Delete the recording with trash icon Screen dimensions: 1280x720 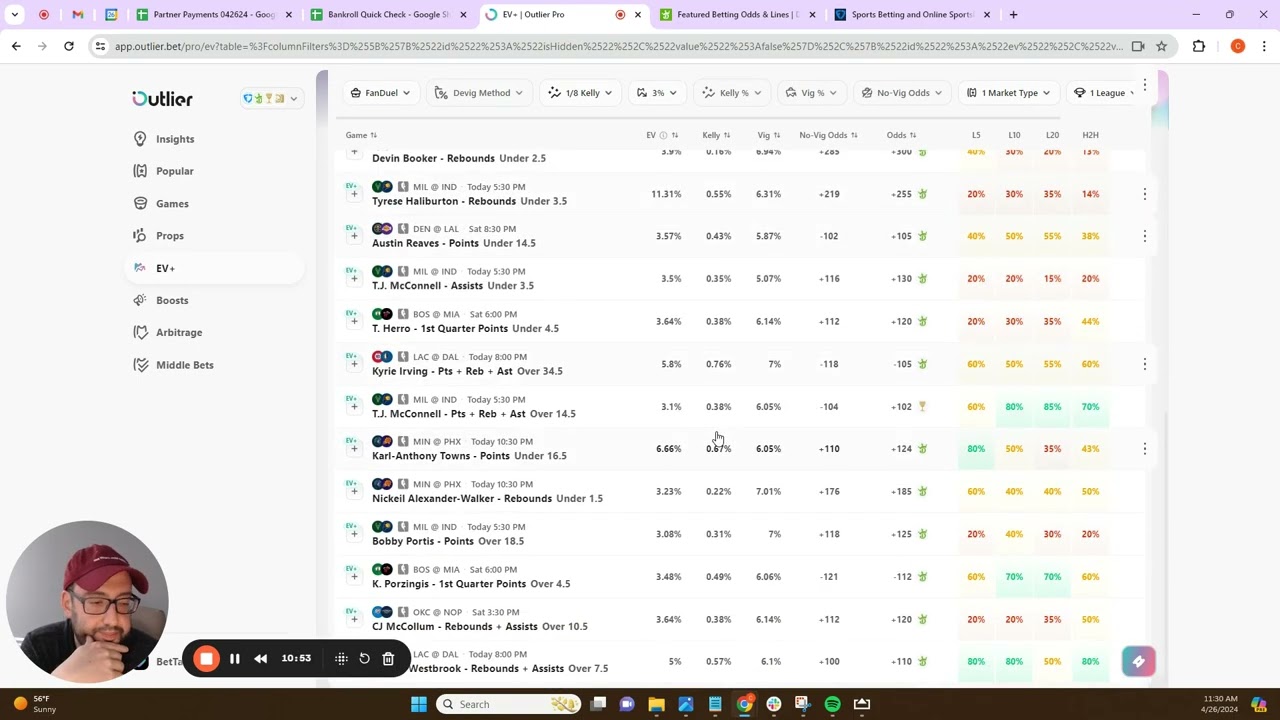coord(388,658)
